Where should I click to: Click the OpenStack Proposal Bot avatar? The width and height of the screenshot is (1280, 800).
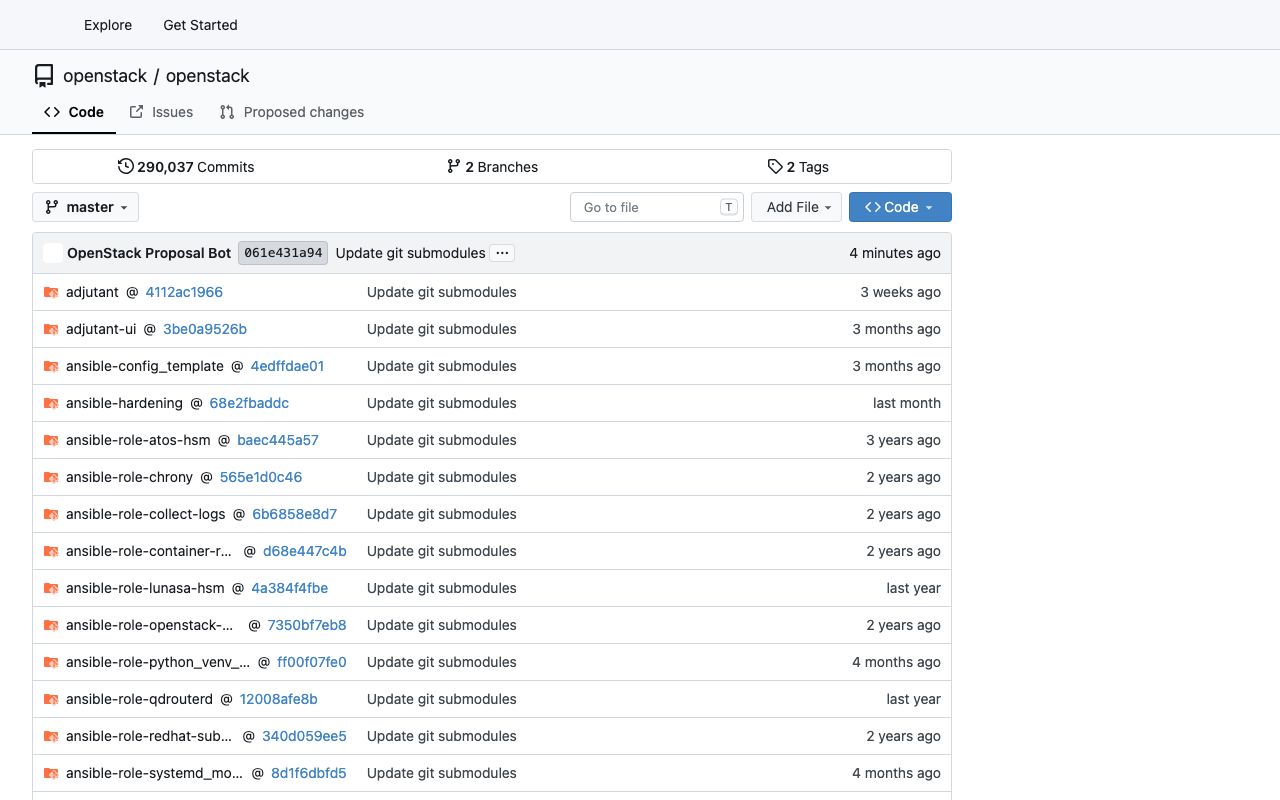click(x=53, y=253)
